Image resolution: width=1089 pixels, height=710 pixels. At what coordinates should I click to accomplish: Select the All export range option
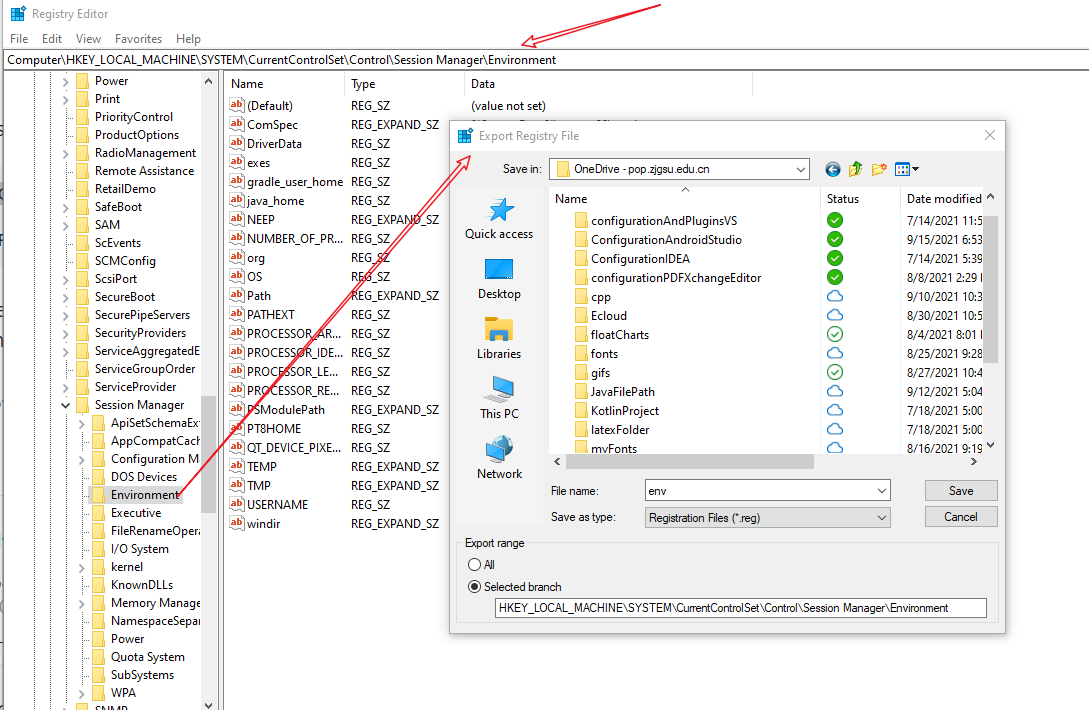[474, 564]
